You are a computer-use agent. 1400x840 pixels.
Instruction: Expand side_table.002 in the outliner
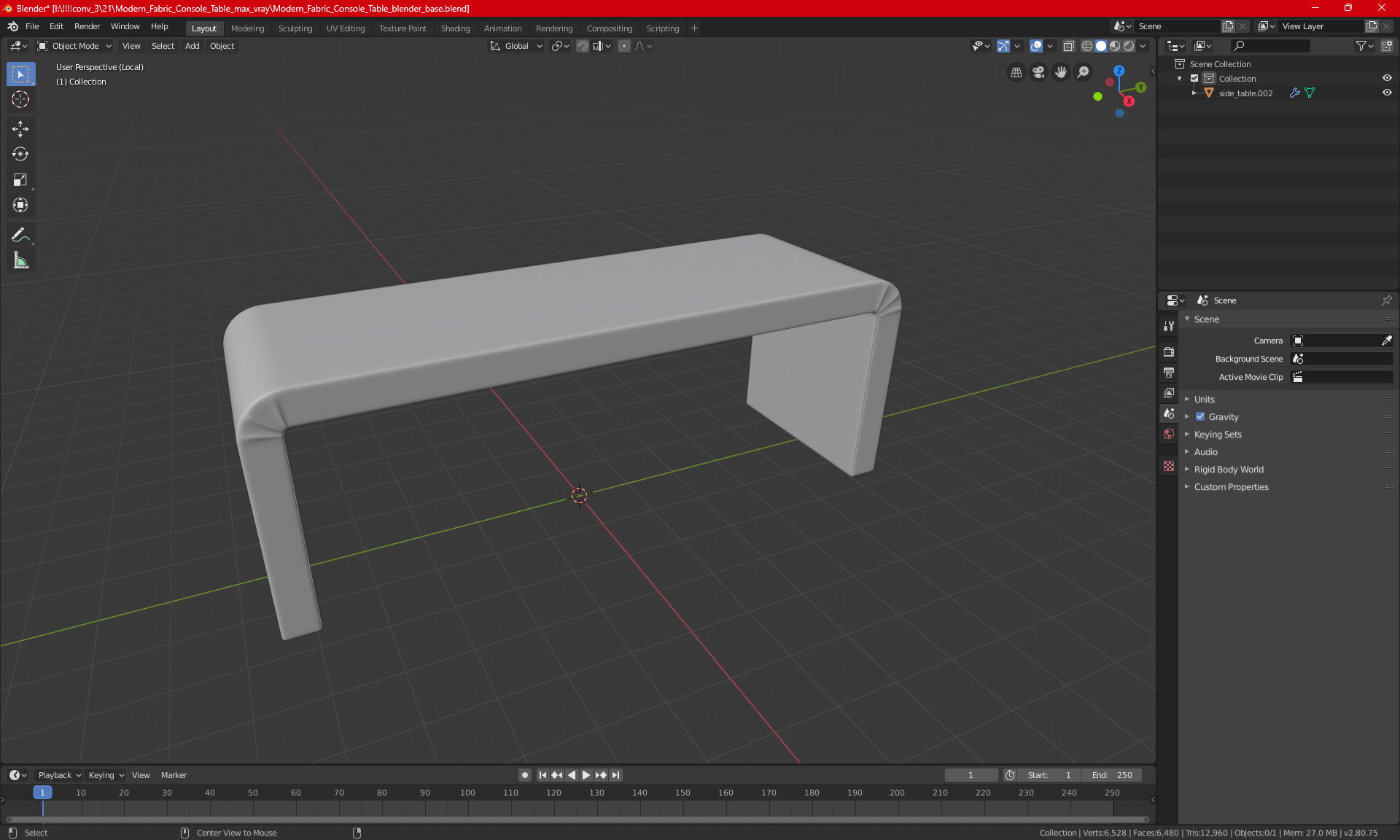pos(1194,93)
